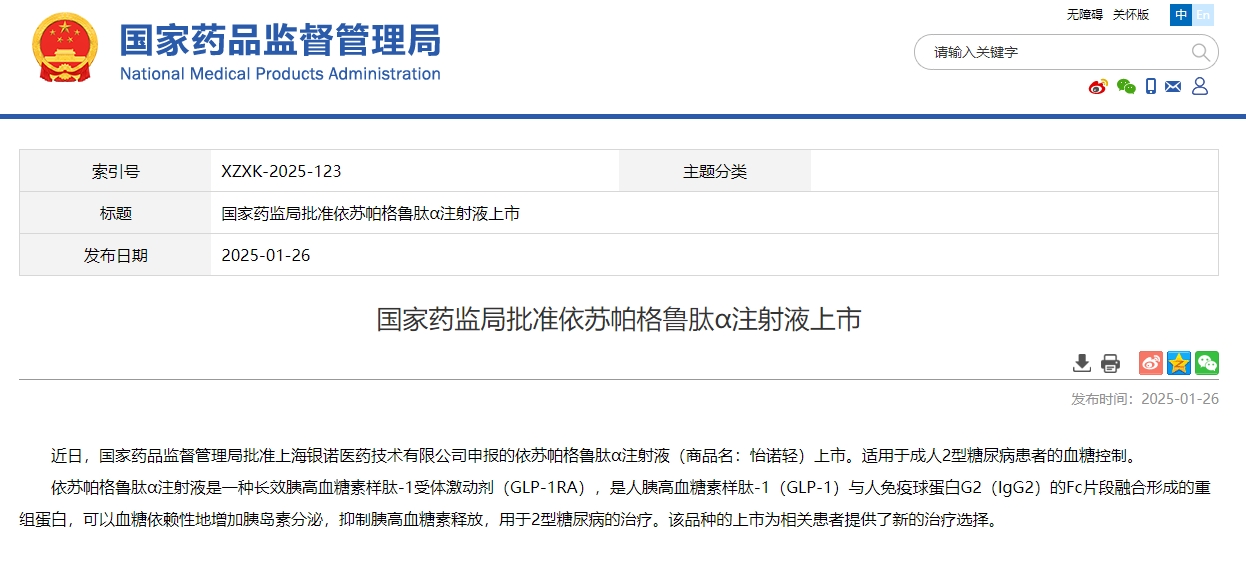Open the 无障碍 accessibility link
Viewport: 1246px width, 576px height.
[1084, 15]
